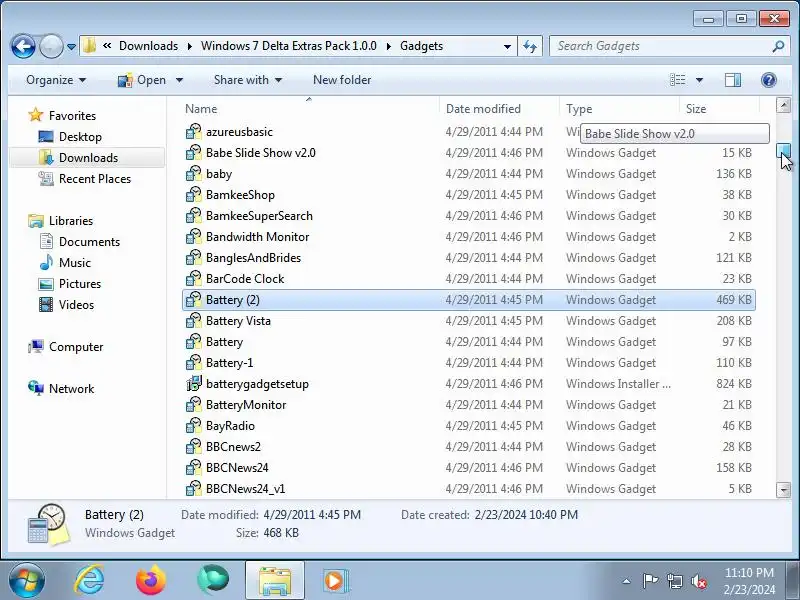Viewport: 800px width, 600px height.
Task: Select Battery-1 file name
Action: point(230,363)
